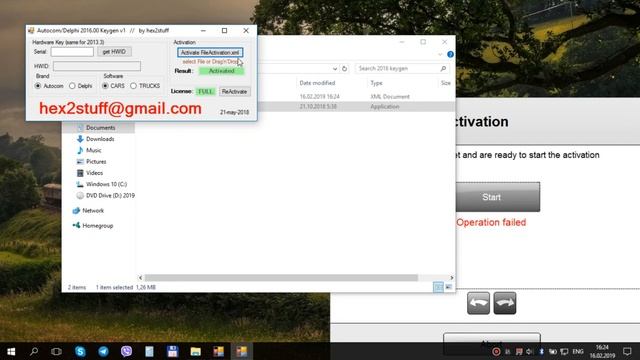Launch Telegram from the taskbar
The height and width of the screenshot is (360, 640).
coord(103,351)
